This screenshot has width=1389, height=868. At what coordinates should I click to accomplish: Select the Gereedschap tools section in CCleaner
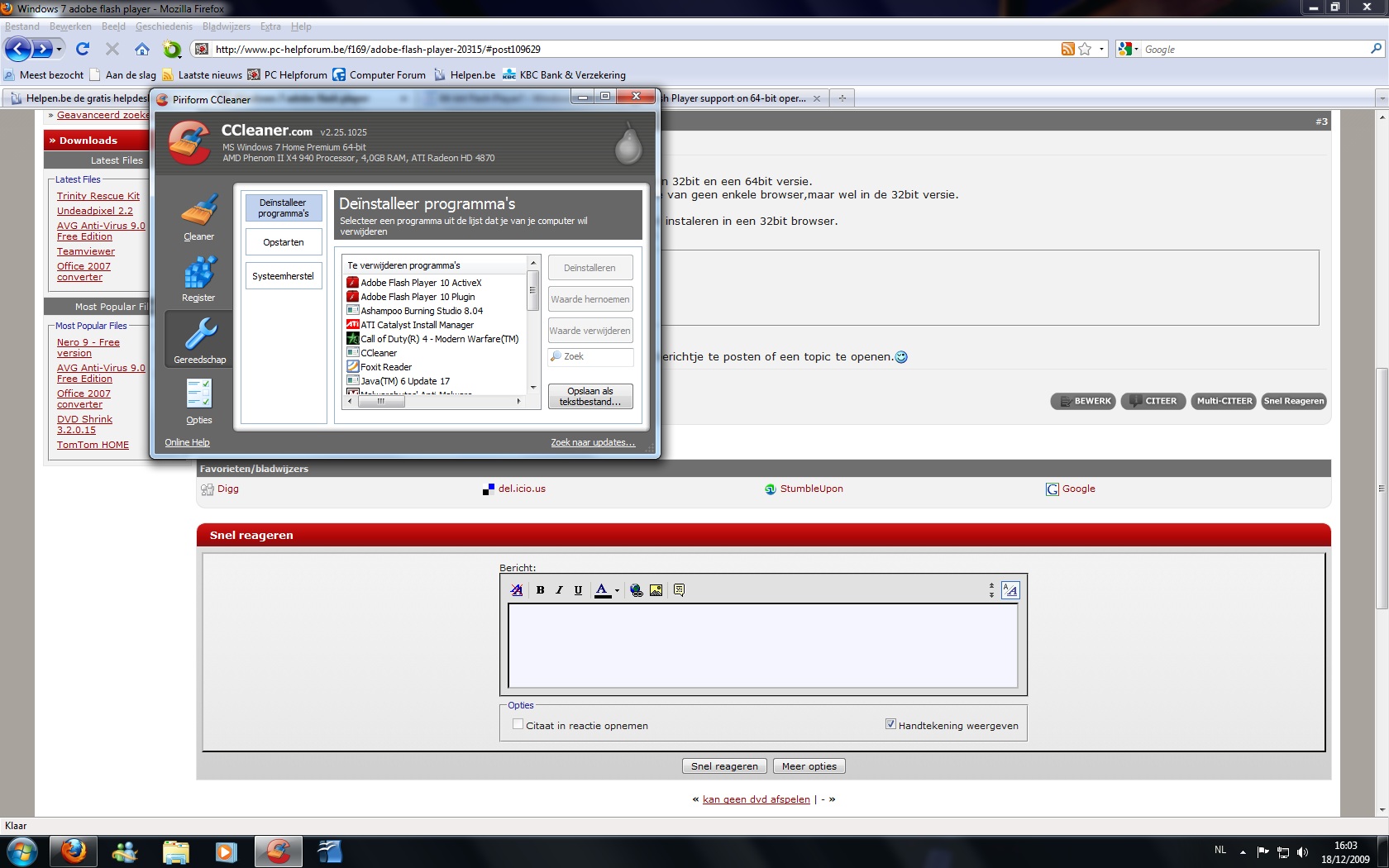point(199,340)
